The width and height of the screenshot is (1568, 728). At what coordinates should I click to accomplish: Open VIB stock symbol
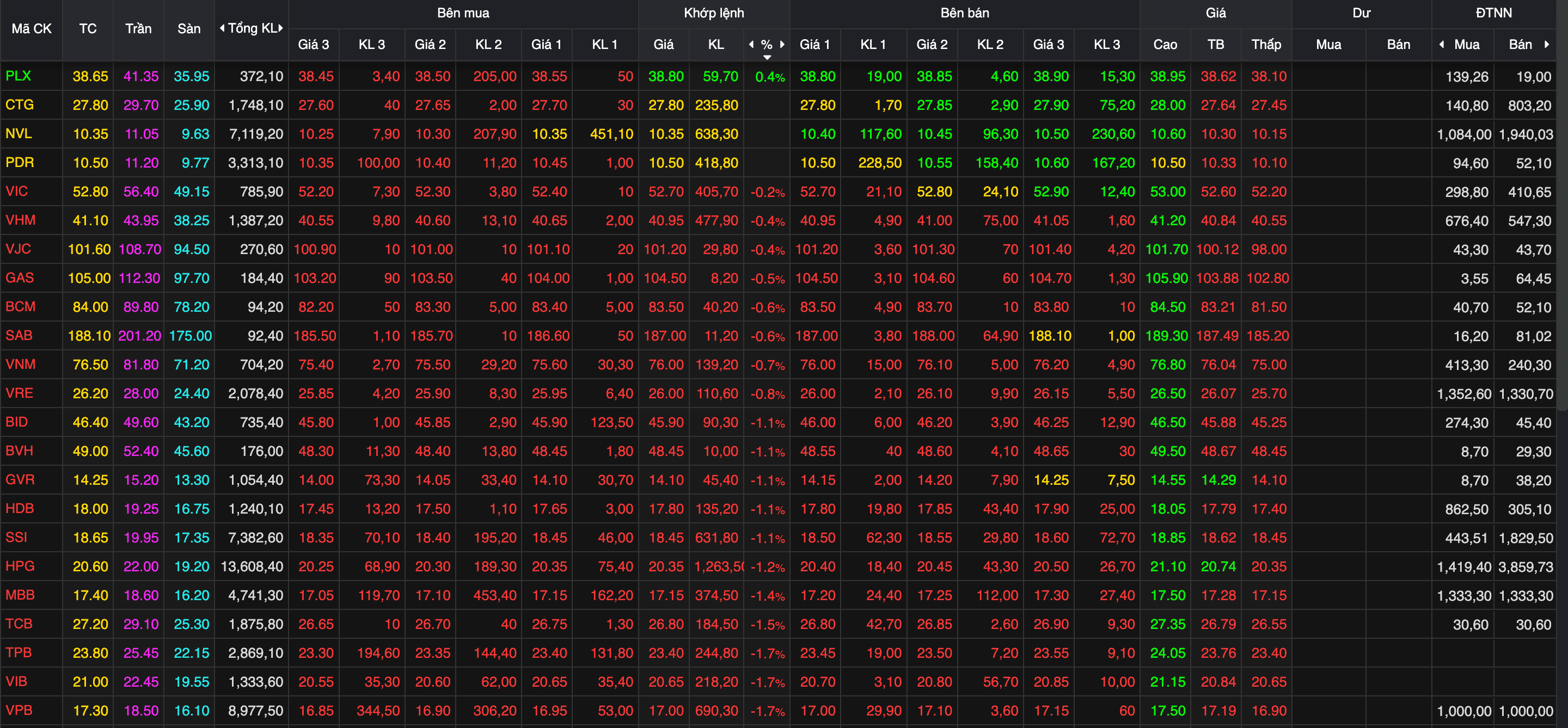[16, 681]
